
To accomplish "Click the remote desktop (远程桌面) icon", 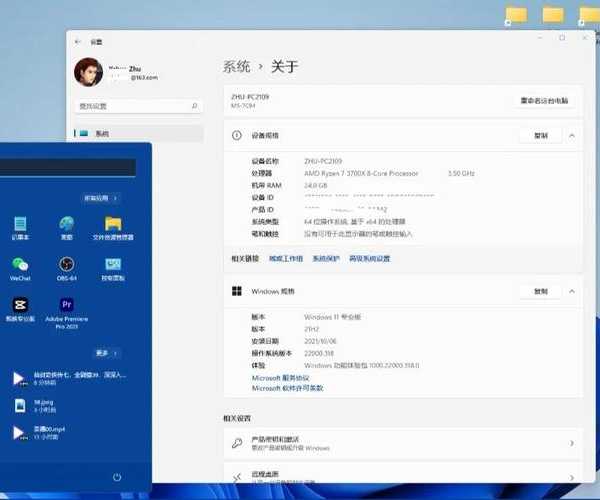I will [x=237, y=477].
